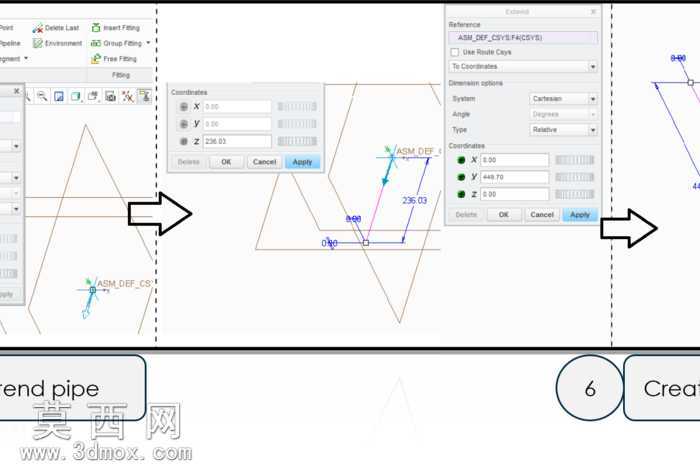Click Cancel in the middle Coordinates panel
700x465 pixels.
(x=264, y=162)
